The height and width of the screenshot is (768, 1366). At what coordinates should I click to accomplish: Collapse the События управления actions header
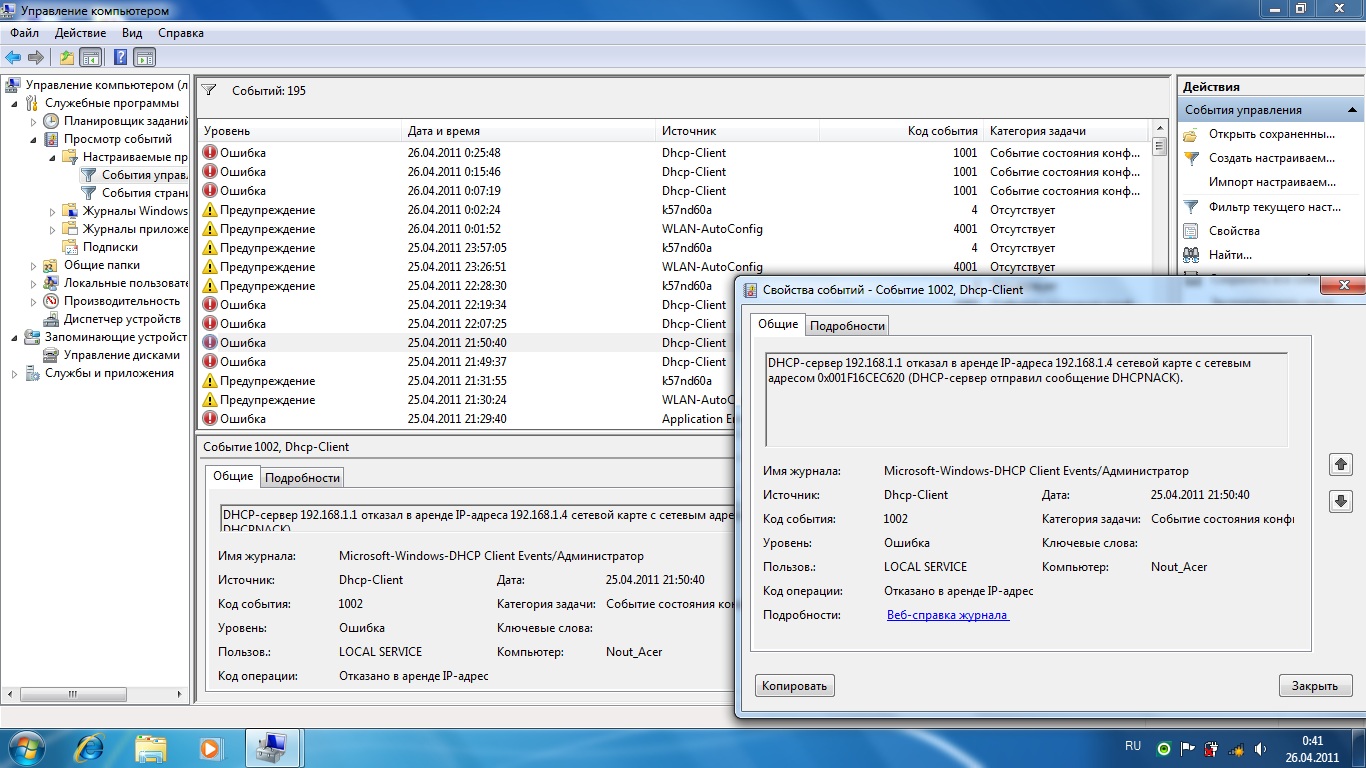point(1352,110)
